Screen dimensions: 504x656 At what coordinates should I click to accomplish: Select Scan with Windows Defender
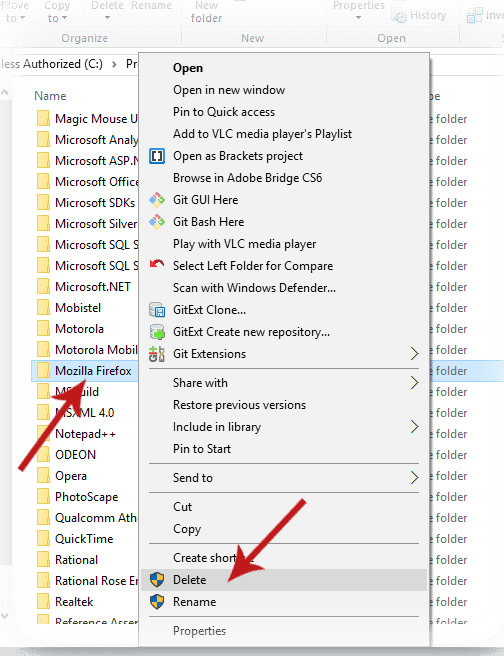254,288
